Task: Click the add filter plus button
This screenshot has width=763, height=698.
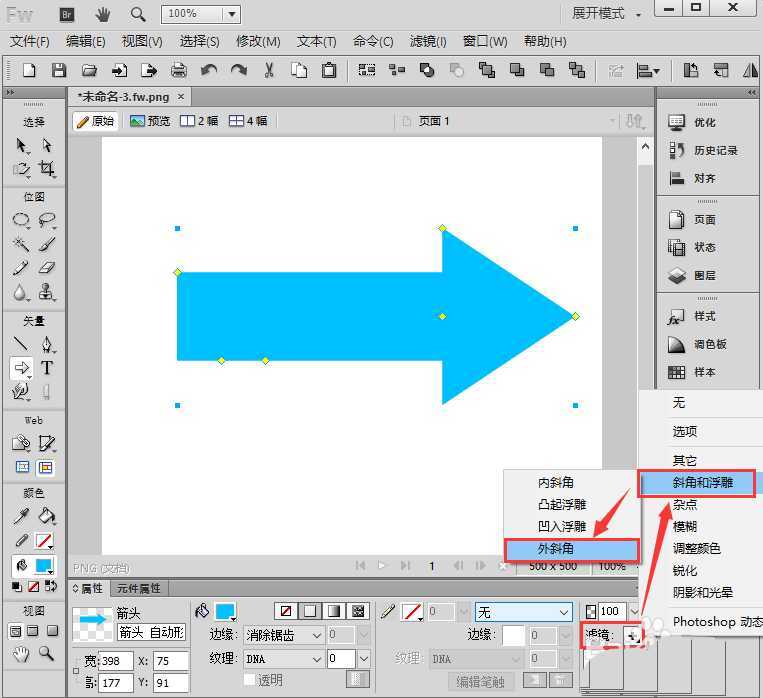Action: pos(631,635)
